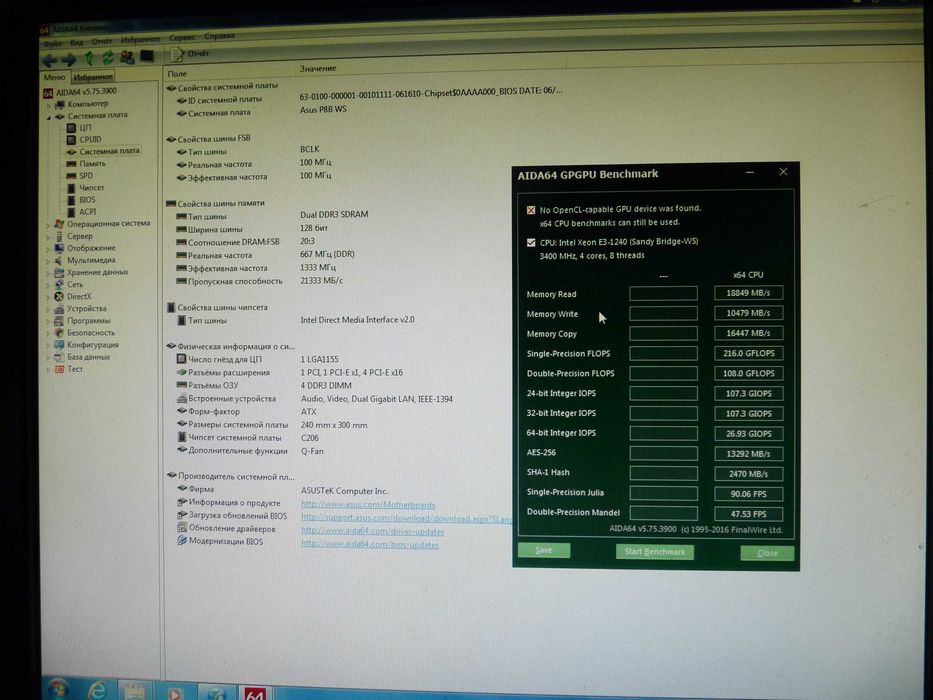Open the asus.com Motherboards link

368,505
